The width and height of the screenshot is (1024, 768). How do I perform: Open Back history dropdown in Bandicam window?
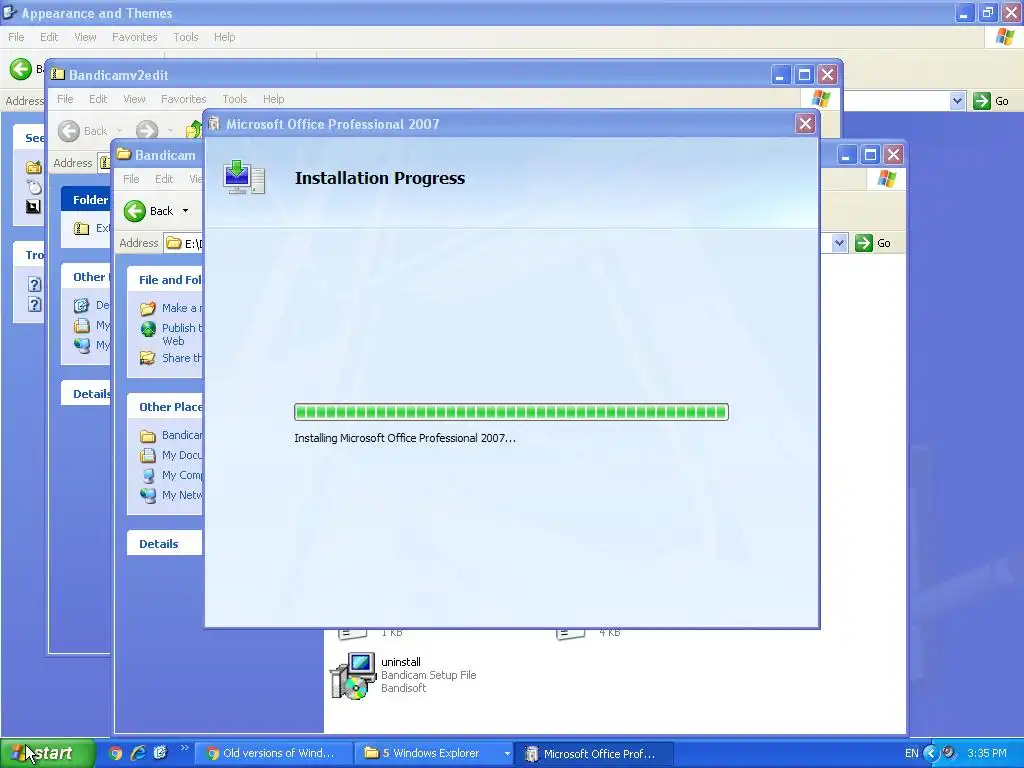tap(185, 211)
